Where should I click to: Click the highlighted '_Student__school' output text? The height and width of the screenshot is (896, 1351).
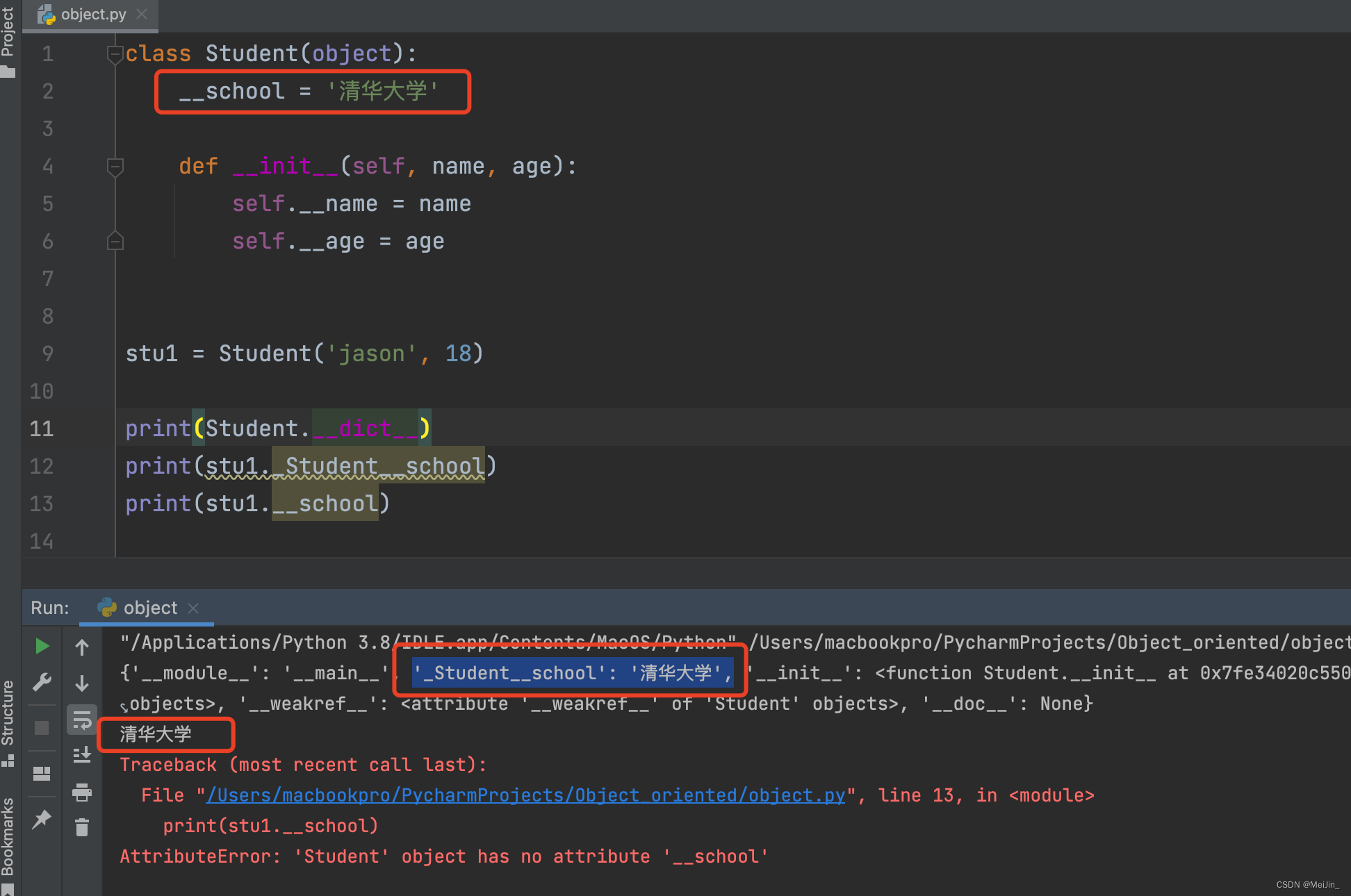point(573,673)
